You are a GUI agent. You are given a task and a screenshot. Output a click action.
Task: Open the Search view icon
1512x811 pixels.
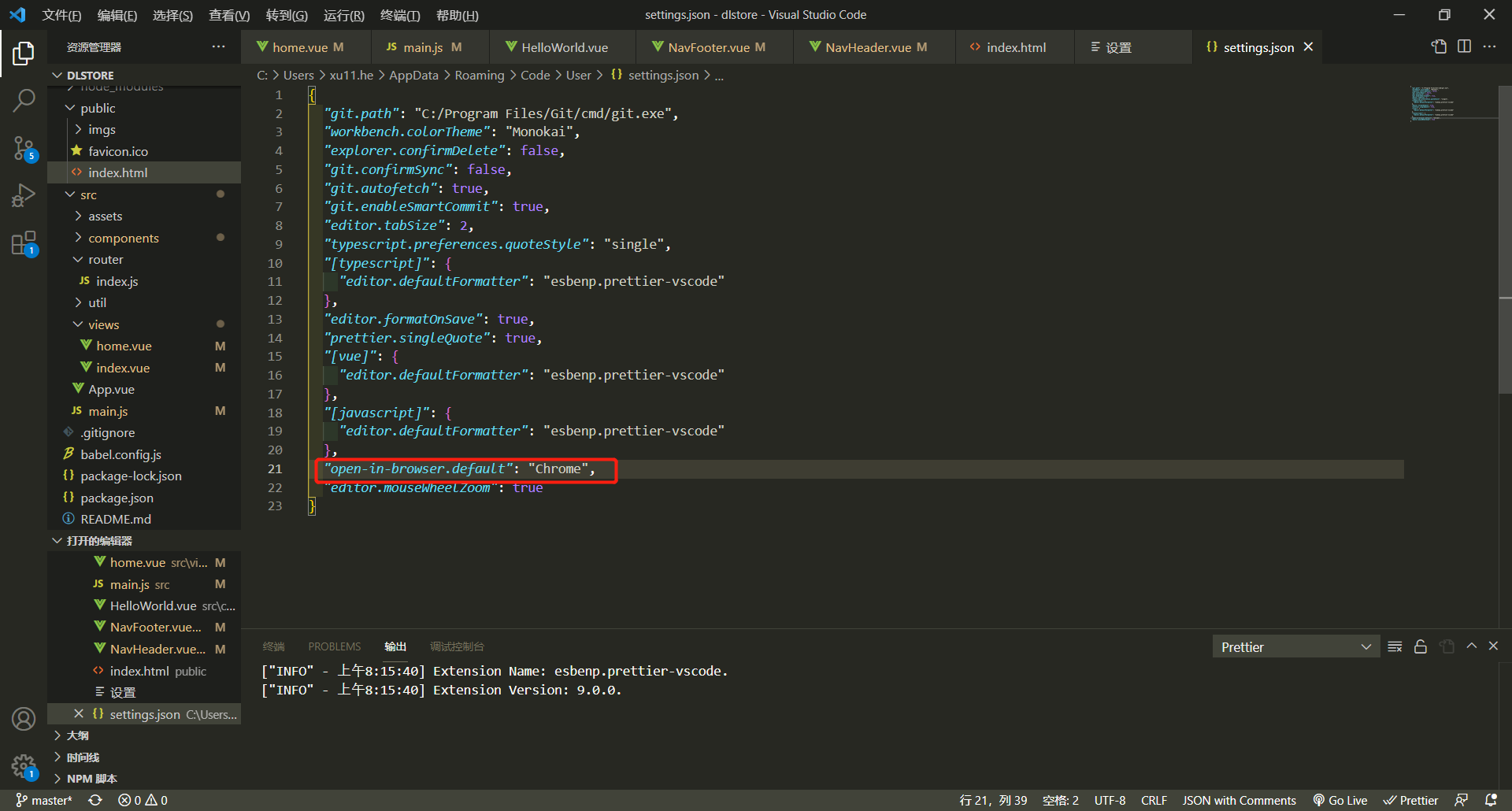pyautogui.click(x=24, y=100)
